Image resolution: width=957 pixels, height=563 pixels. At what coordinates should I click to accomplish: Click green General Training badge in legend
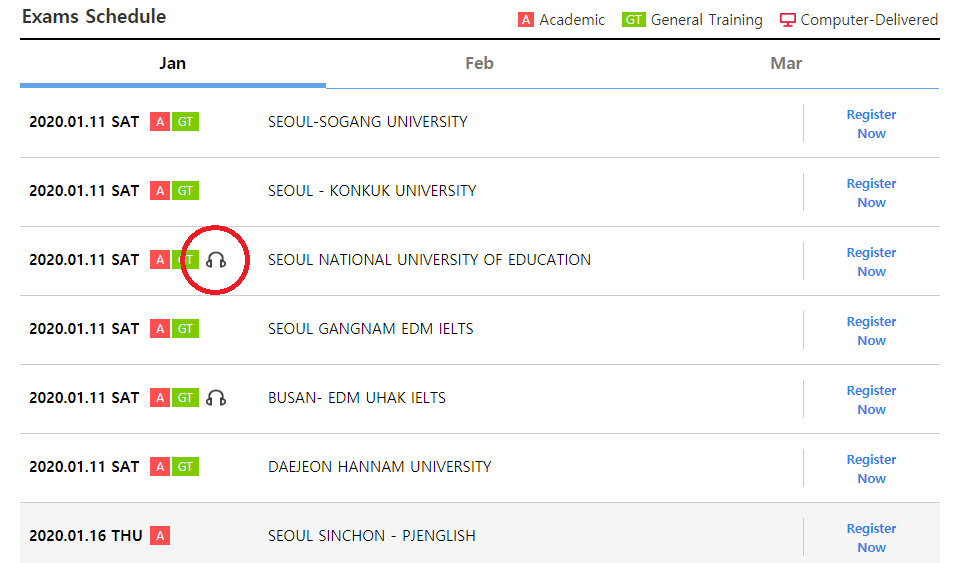633,20
